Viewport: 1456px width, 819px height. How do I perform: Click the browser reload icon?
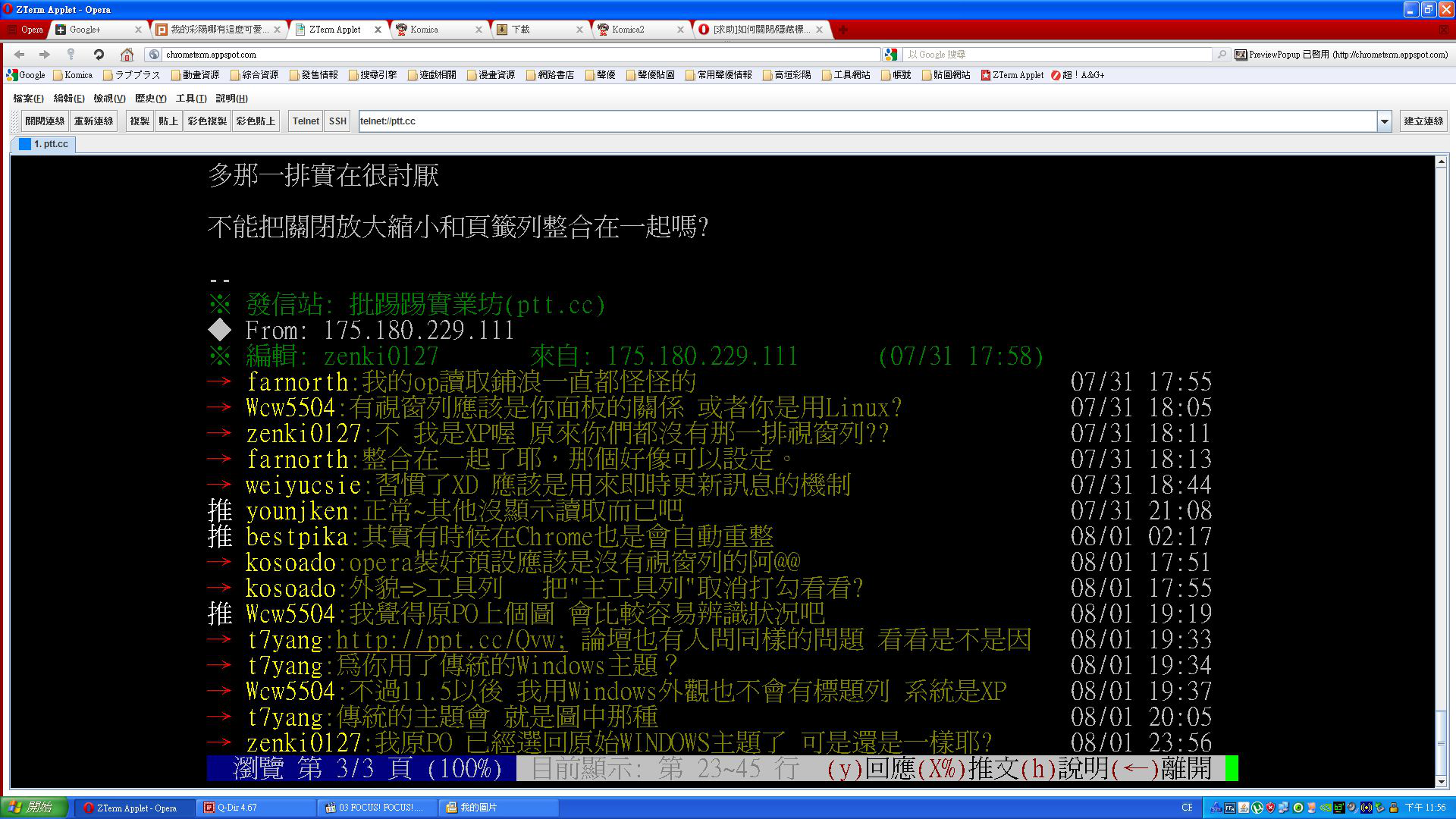pyautogui.click(x=99, y=55)
